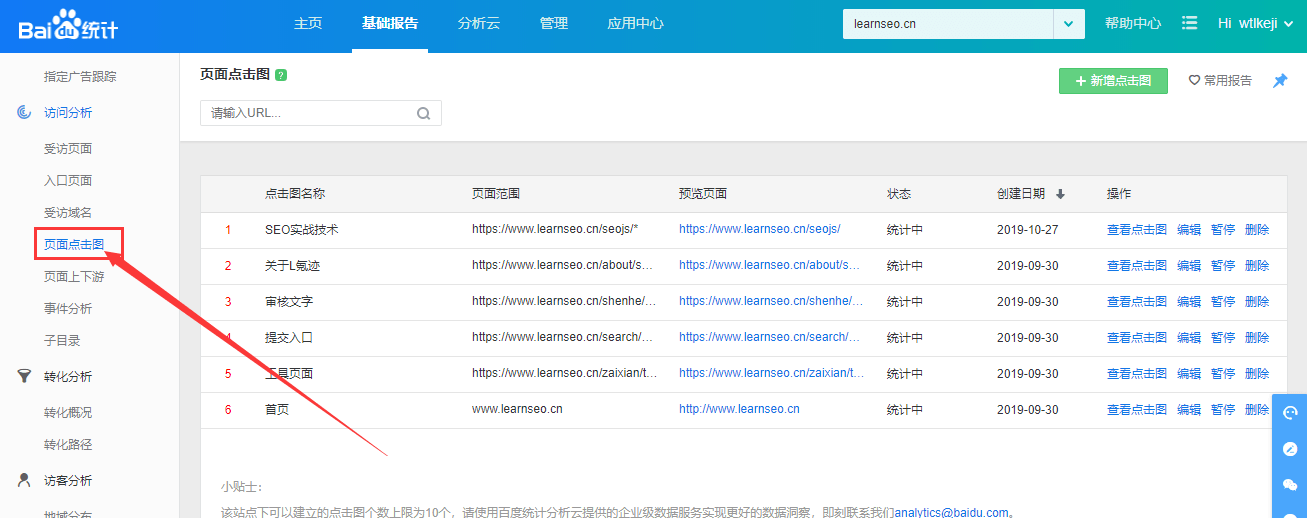The image size is (1307, 518).
Task: Open the learnseo.cn site dropdown arrow
Action: click(1069, 24)
